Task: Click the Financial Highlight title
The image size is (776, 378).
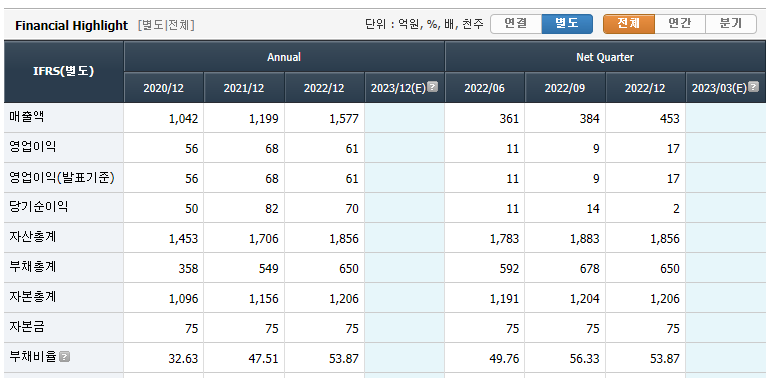Action: 71,26
